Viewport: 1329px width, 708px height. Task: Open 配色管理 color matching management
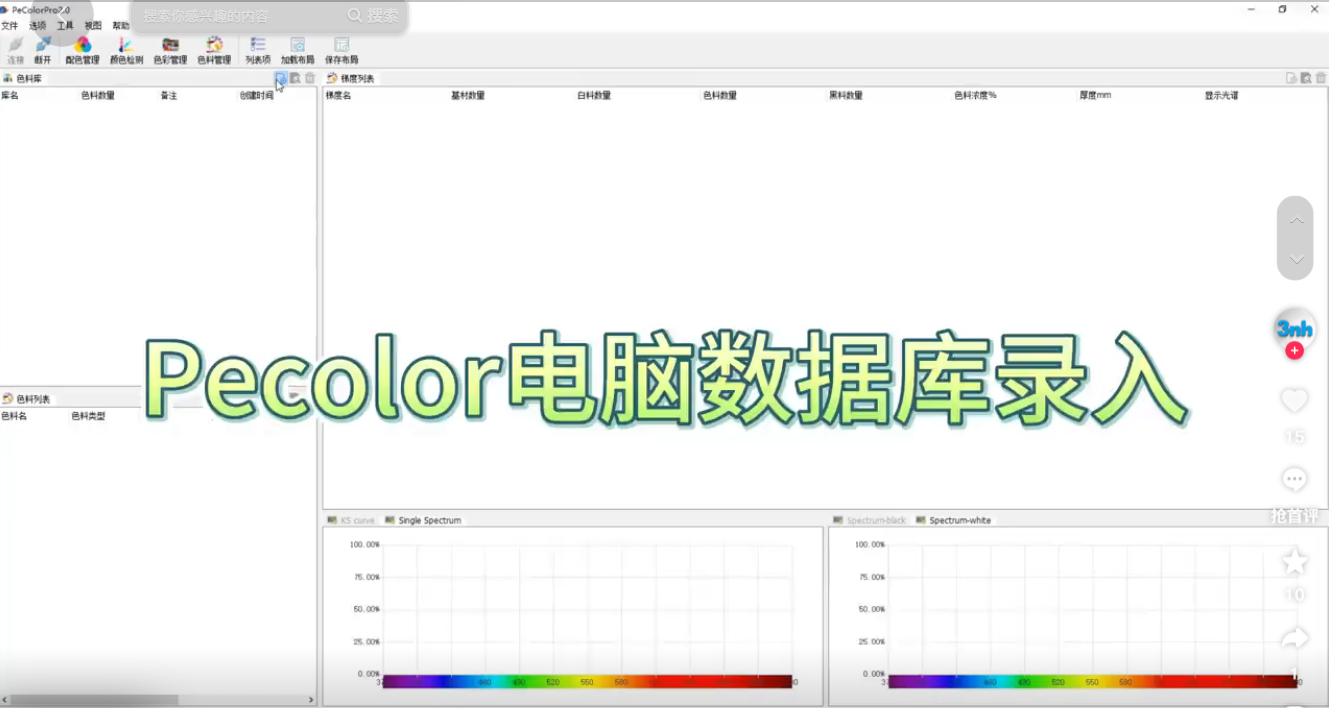[x=82, y=51]
